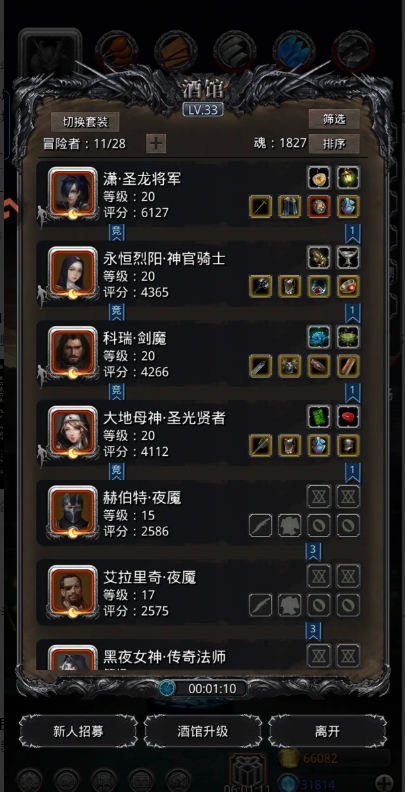Toggle the 竞 badge under 科瑞·剑魔
The width and height of the screenshot is (405, 792).
(117, 391)
